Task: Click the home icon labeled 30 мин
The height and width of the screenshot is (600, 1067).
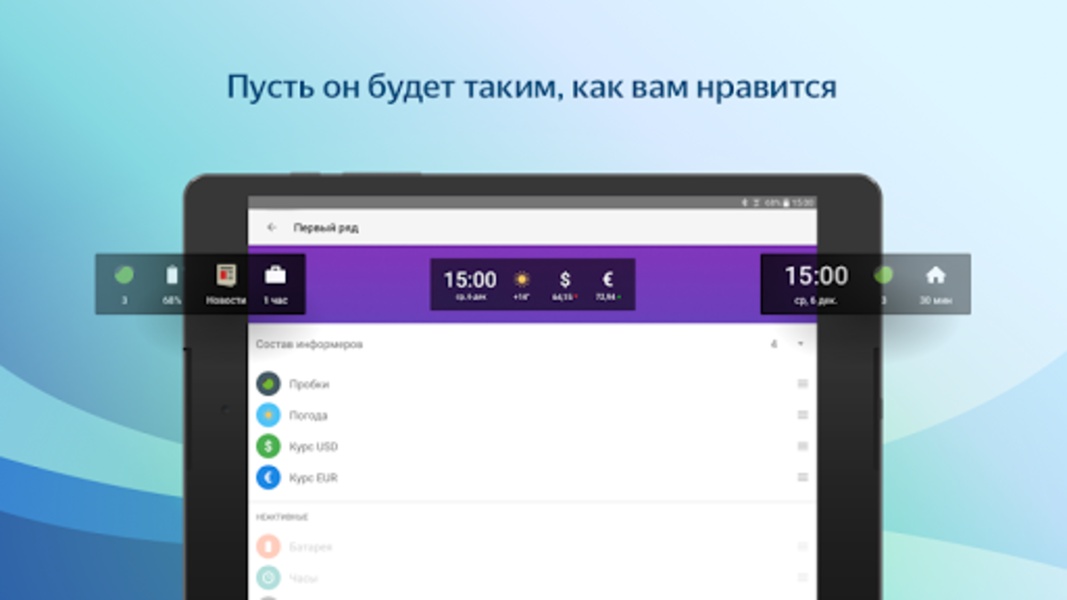Action: 936,276
